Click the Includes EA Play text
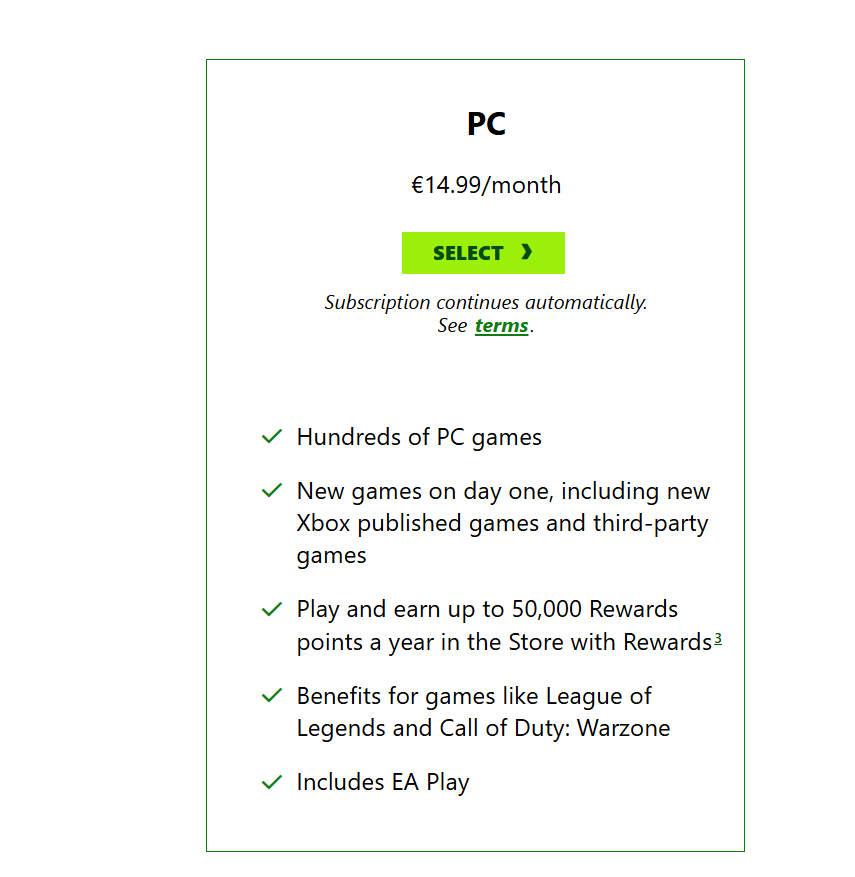The width and height of the screenshot is (855, 877). click(383, 782)
